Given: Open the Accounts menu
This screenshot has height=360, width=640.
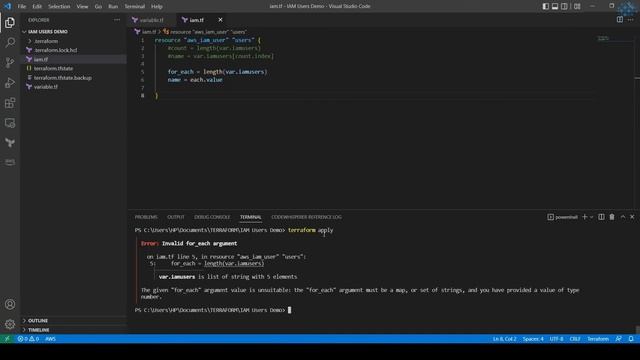Looking at the screenshot, I should [10, 304].
